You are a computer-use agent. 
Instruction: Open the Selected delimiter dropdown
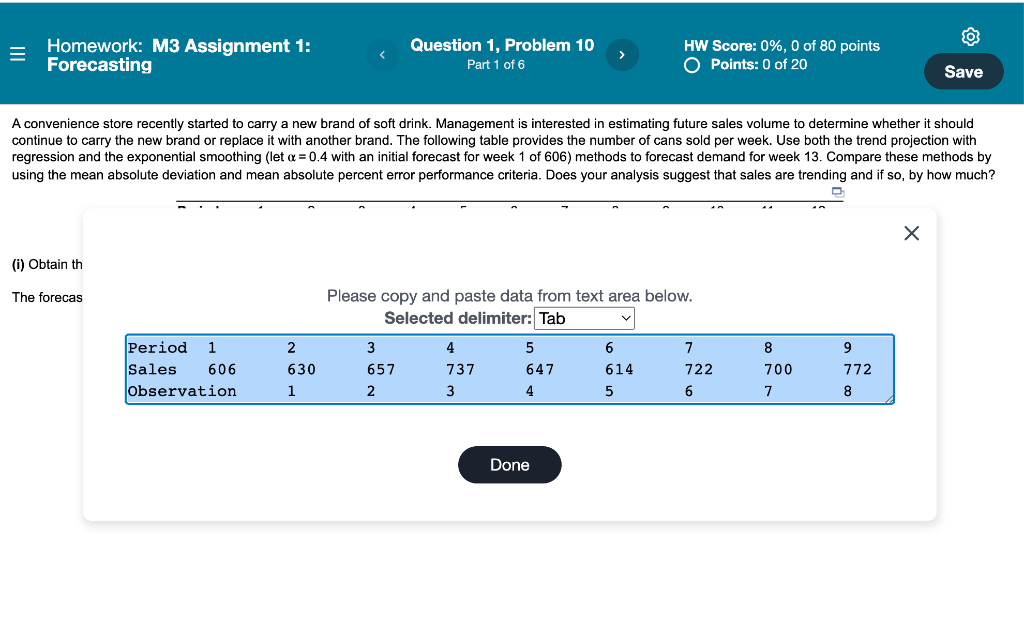(584, 318)
